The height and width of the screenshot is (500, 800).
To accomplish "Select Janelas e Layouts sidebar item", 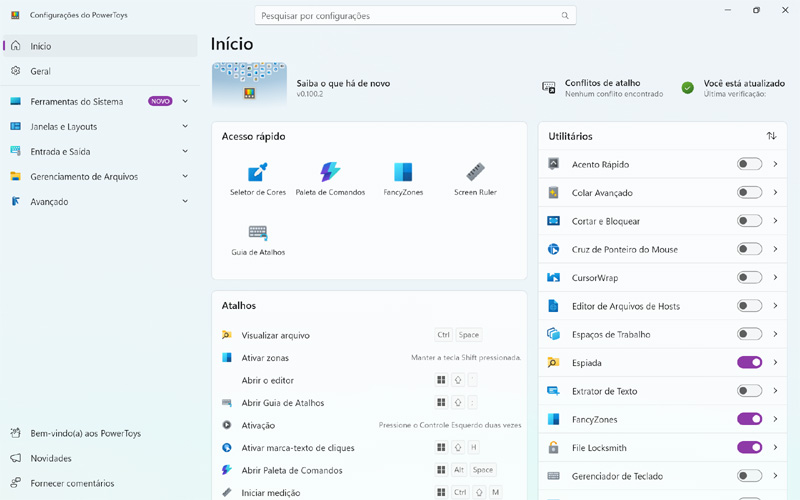I will (101, 126).
